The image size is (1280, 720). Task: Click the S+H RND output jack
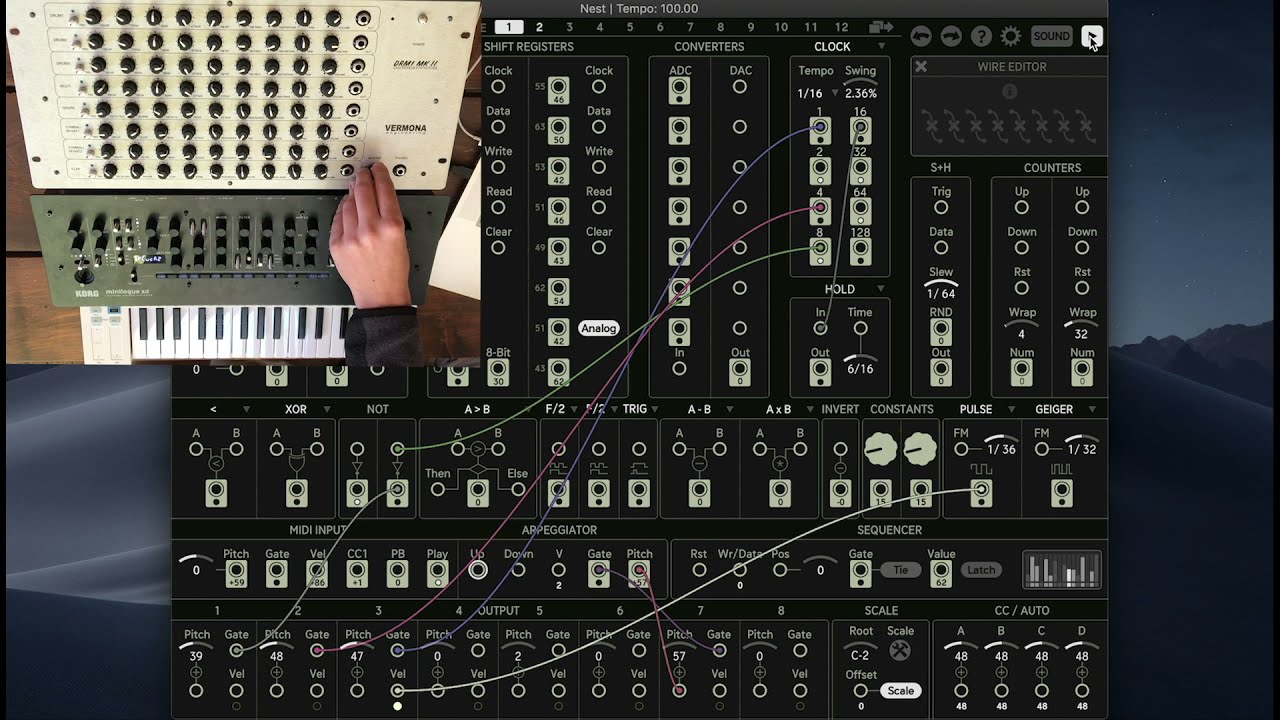(941, 332)
